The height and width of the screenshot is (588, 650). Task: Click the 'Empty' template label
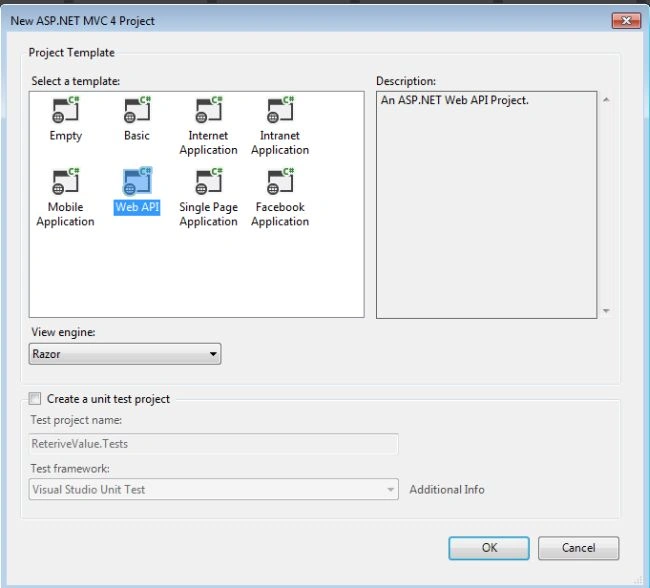tap(65, 136)
